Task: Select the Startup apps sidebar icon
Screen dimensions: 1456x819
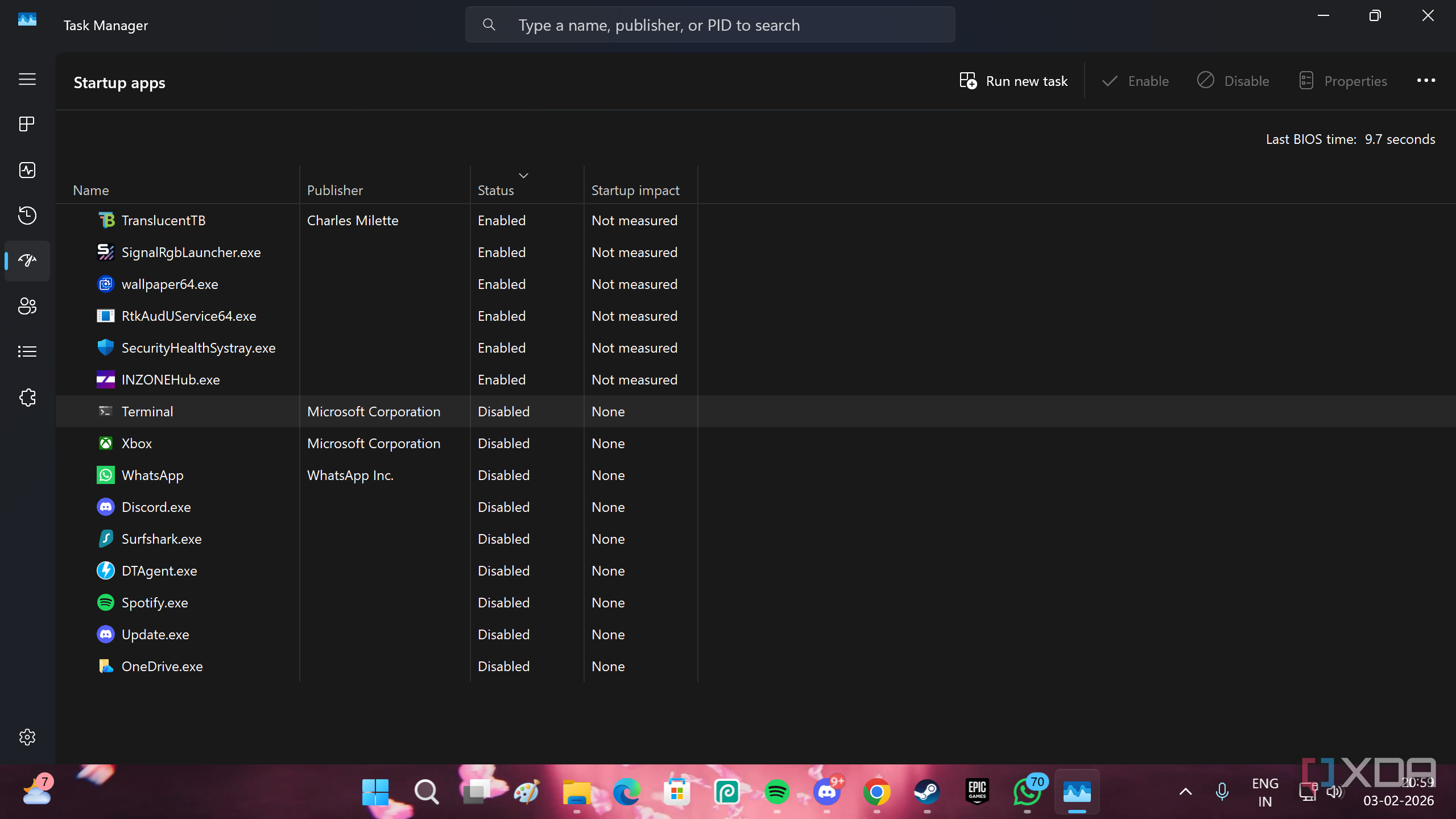Action: pyautogui.click(x=27, y=260)
